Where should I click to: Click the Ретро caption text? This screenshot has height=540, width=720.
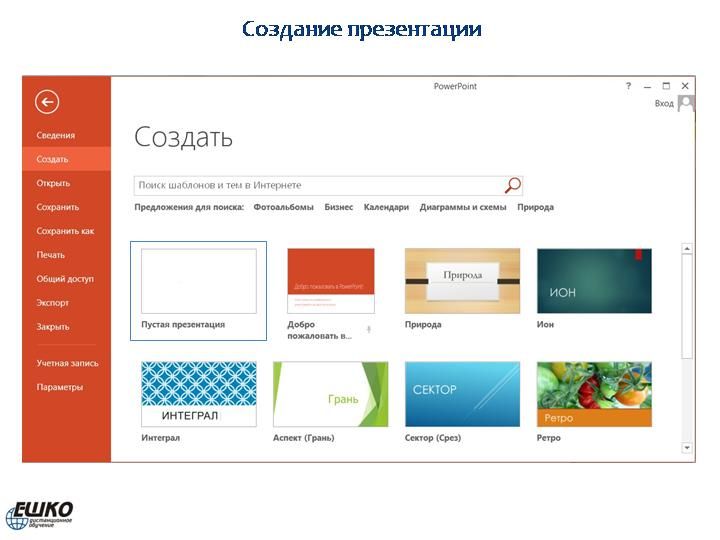pos(549,438)
